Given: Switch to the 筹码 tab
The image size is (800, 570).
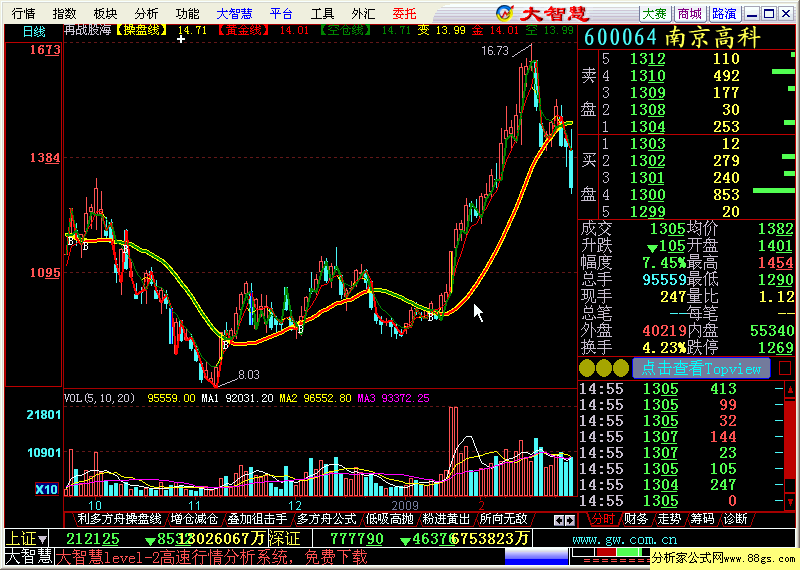Looking at the screenshot, I should (x=702, y=519).
